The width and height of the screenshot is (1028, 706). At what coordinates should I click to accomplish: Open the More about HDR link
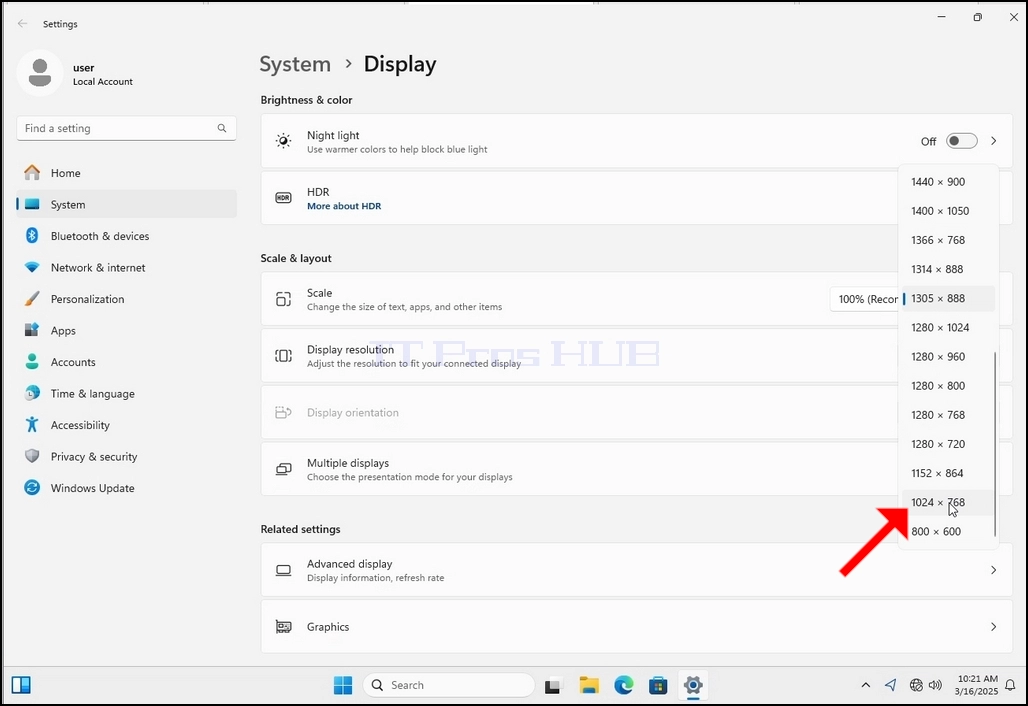[344, 206]
